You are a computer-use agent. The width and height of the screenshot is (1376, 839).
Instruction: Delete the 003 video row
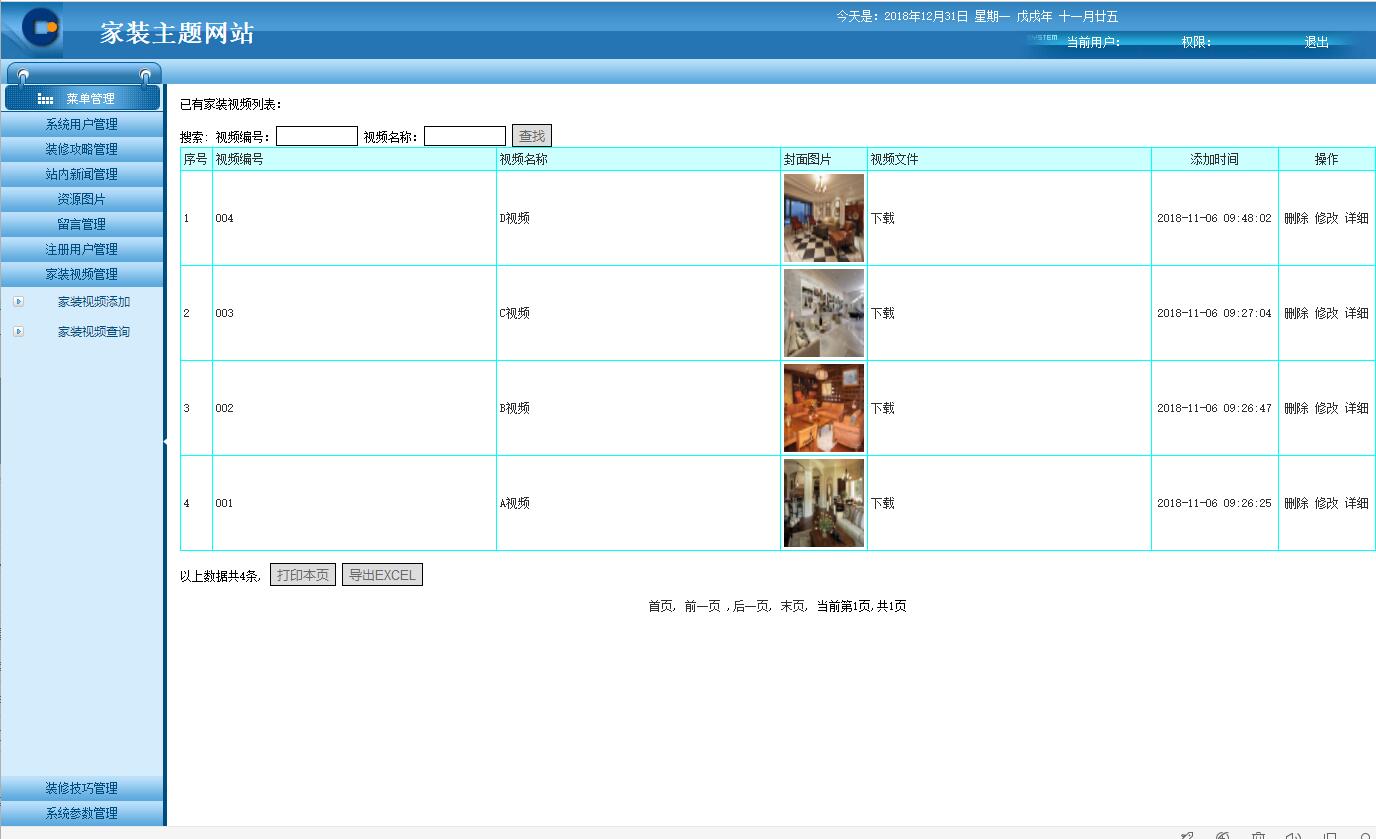(x=1296, y=313)
